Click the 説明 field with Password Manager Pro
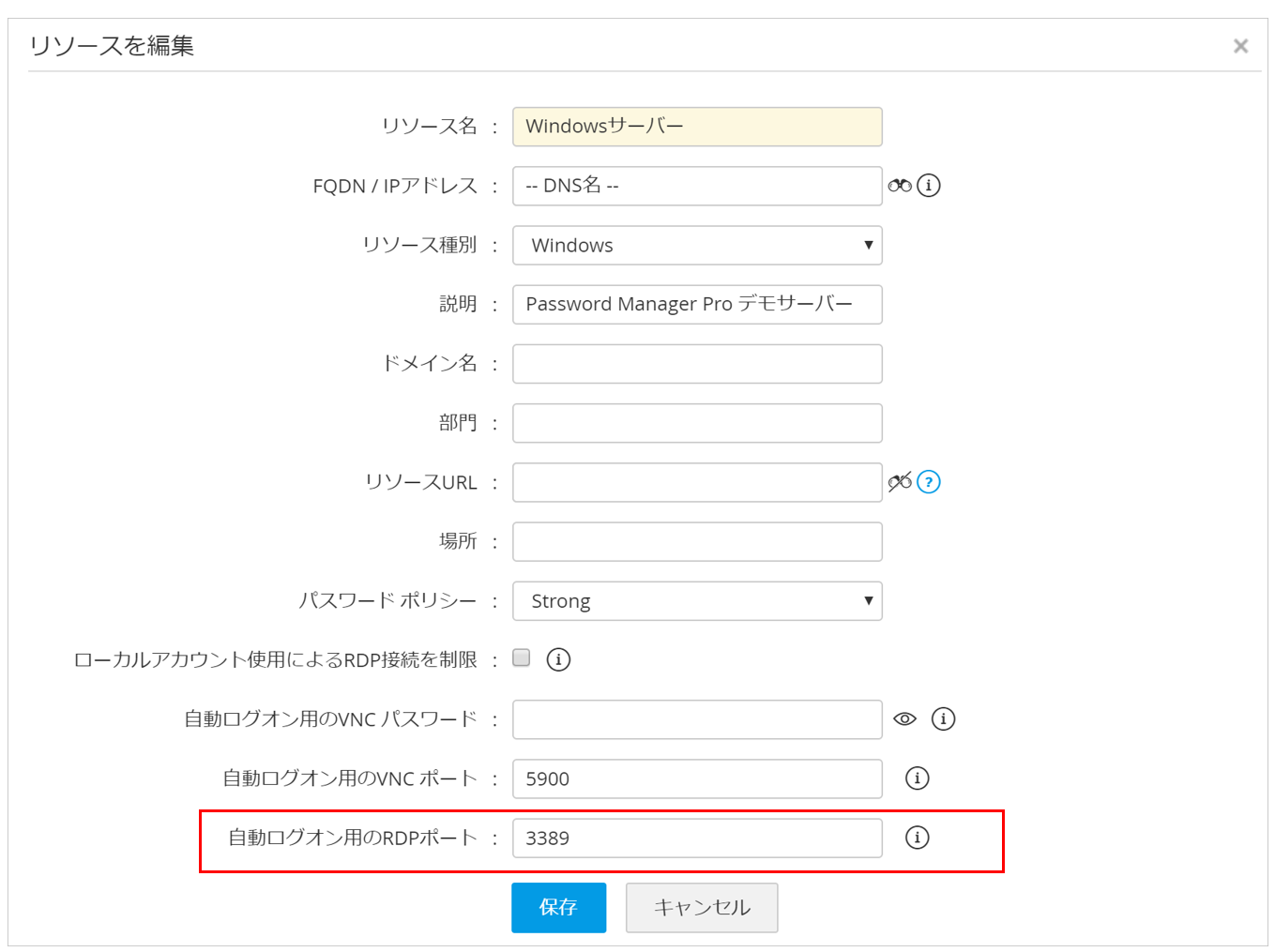The height and width of the screenshot is (952, 1275). 697,305
